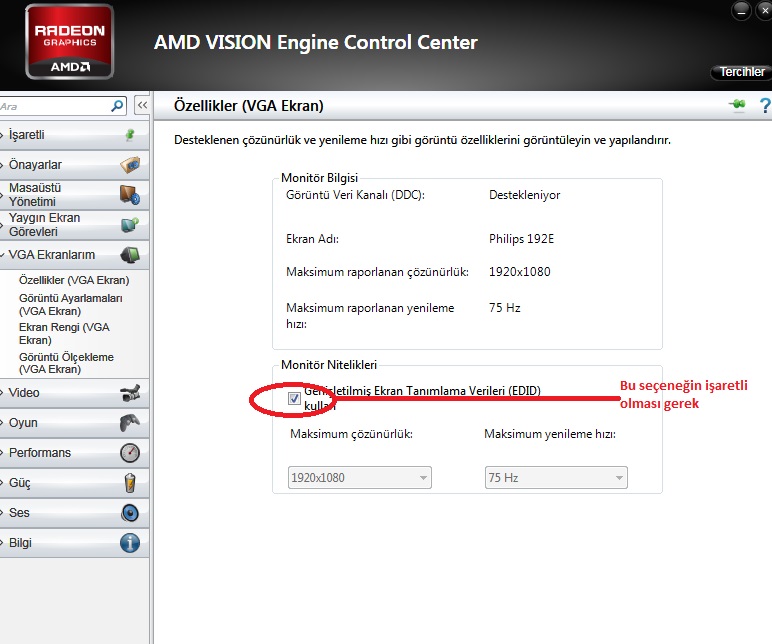The height and width of the screenshot is (644, 772).
Task: Open help via question mark icon
Action: [765, 105]
